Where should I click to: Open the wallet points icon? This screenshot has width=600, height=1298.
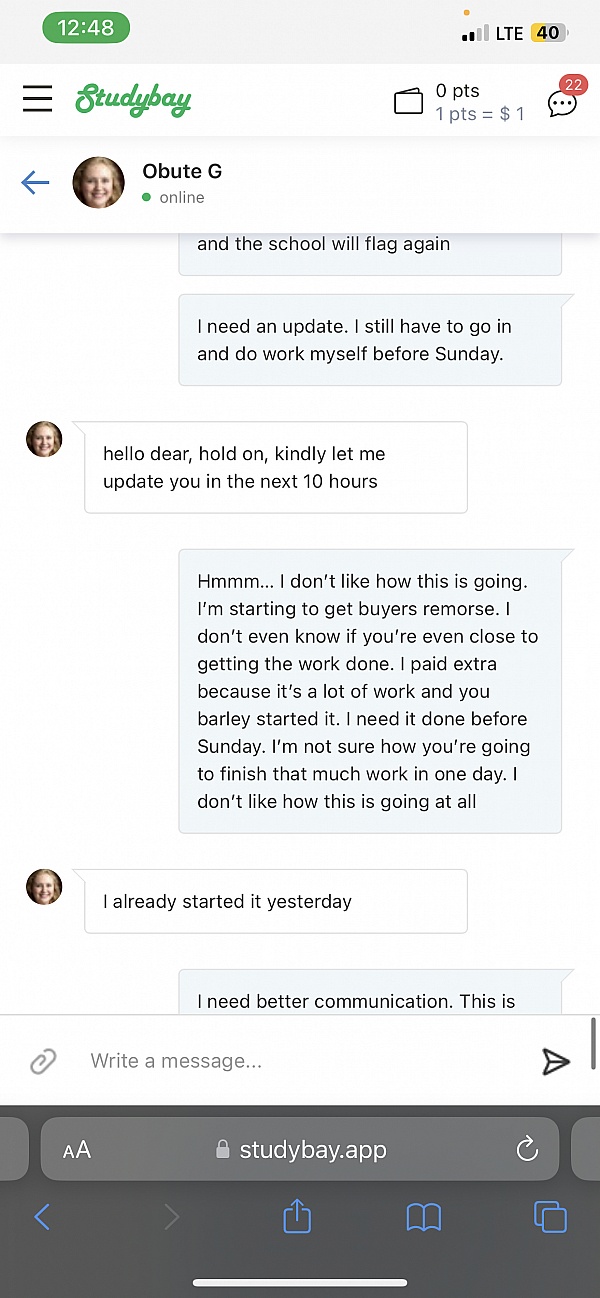[409, 101]
